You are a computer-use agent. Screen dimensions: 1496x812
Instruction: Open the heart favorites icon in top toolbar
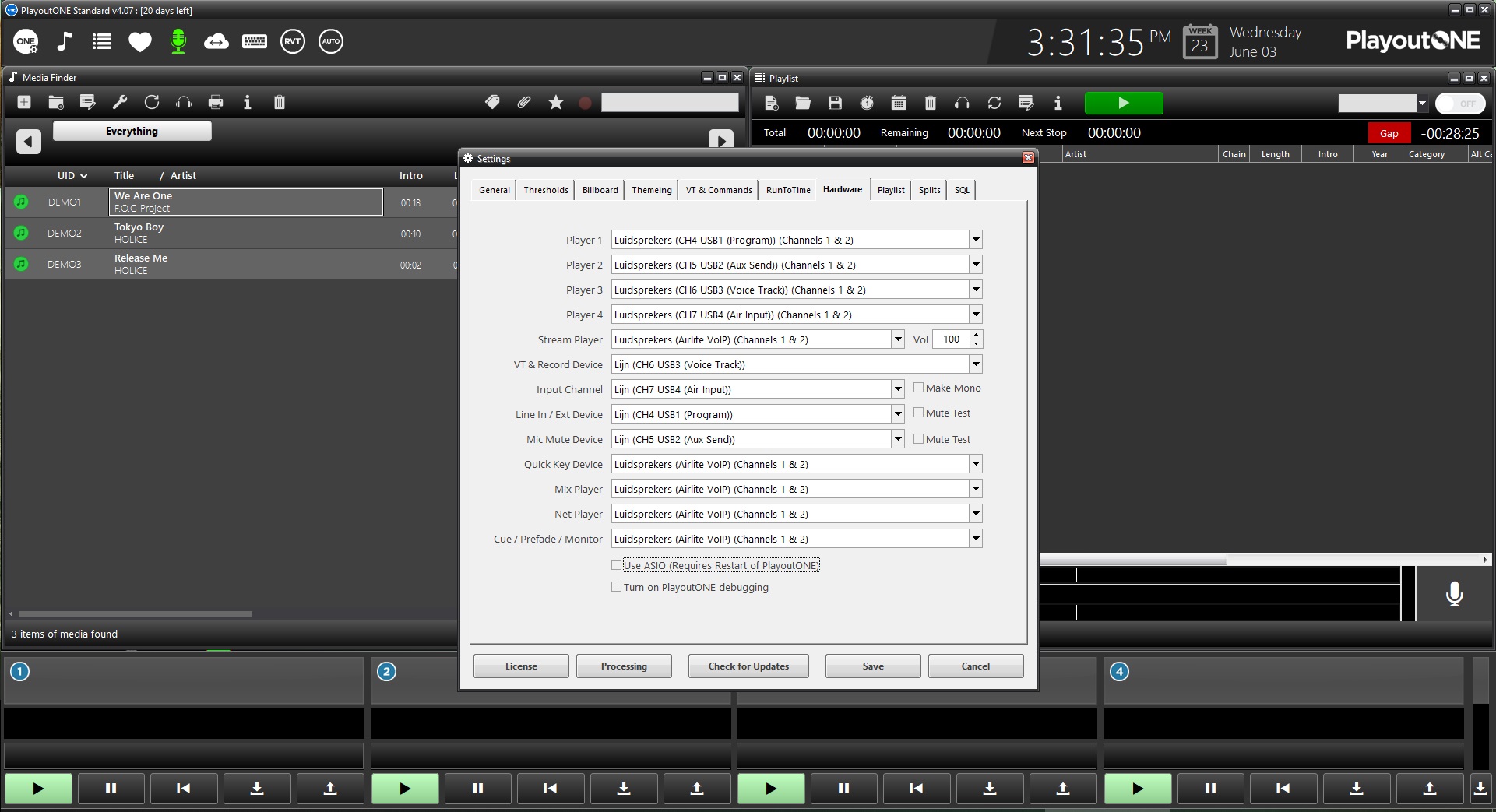tap(140, 41)
